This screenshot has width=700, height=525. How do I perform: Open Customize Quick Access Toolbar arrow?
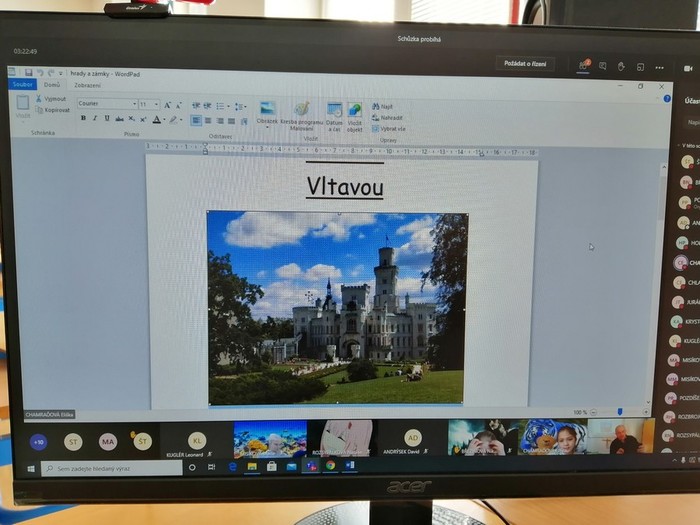click(x=61, y=73)
